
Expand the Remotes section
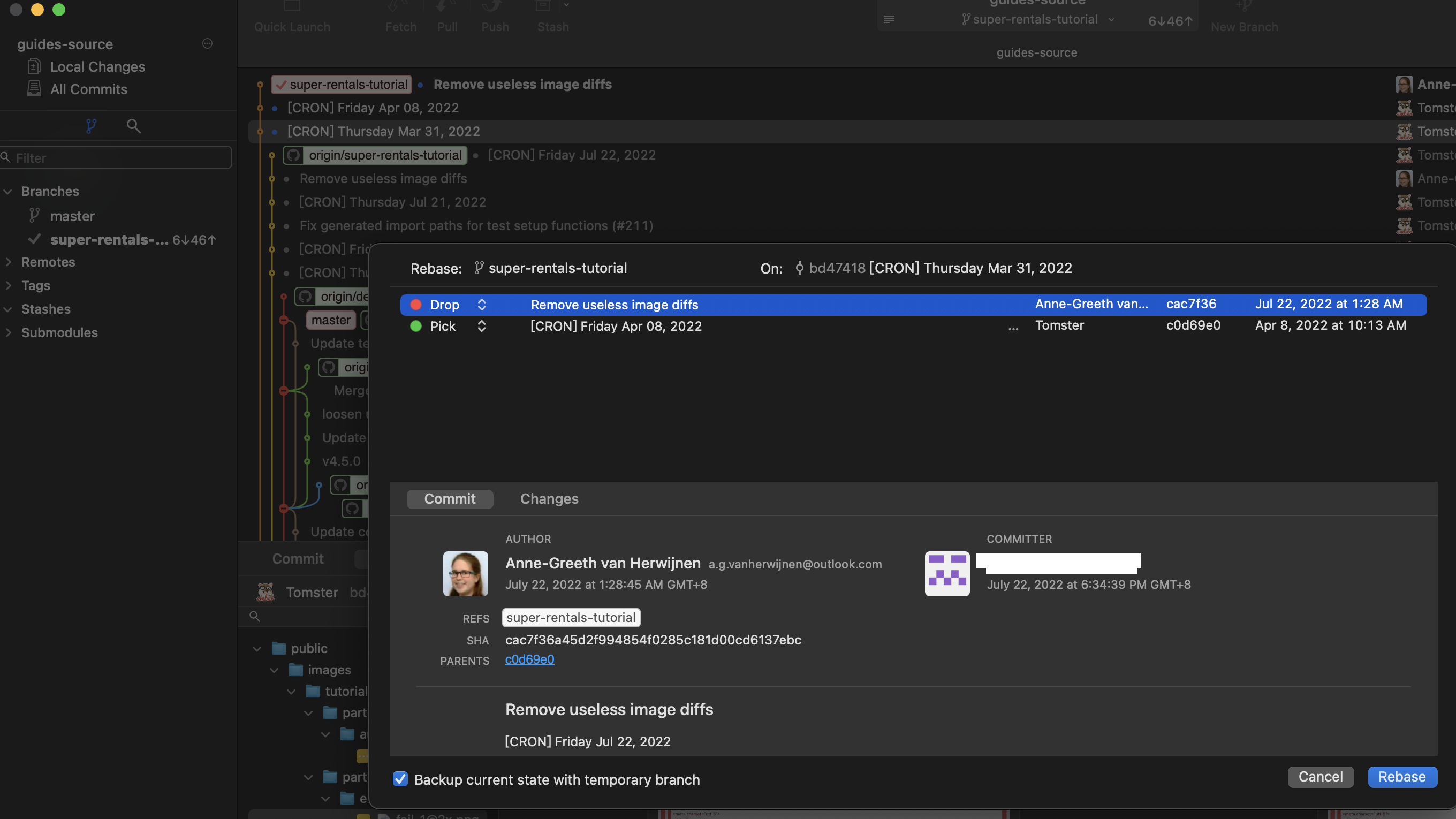tap(9, 262)
